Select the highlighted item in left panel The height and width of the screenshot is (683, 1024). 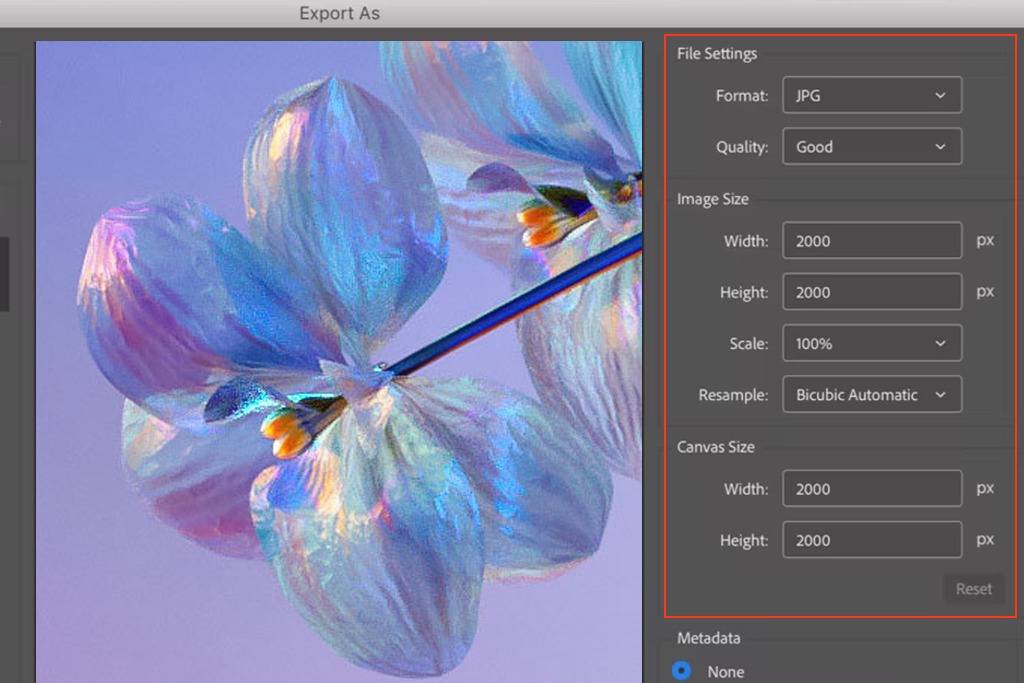tap(4, 274)
